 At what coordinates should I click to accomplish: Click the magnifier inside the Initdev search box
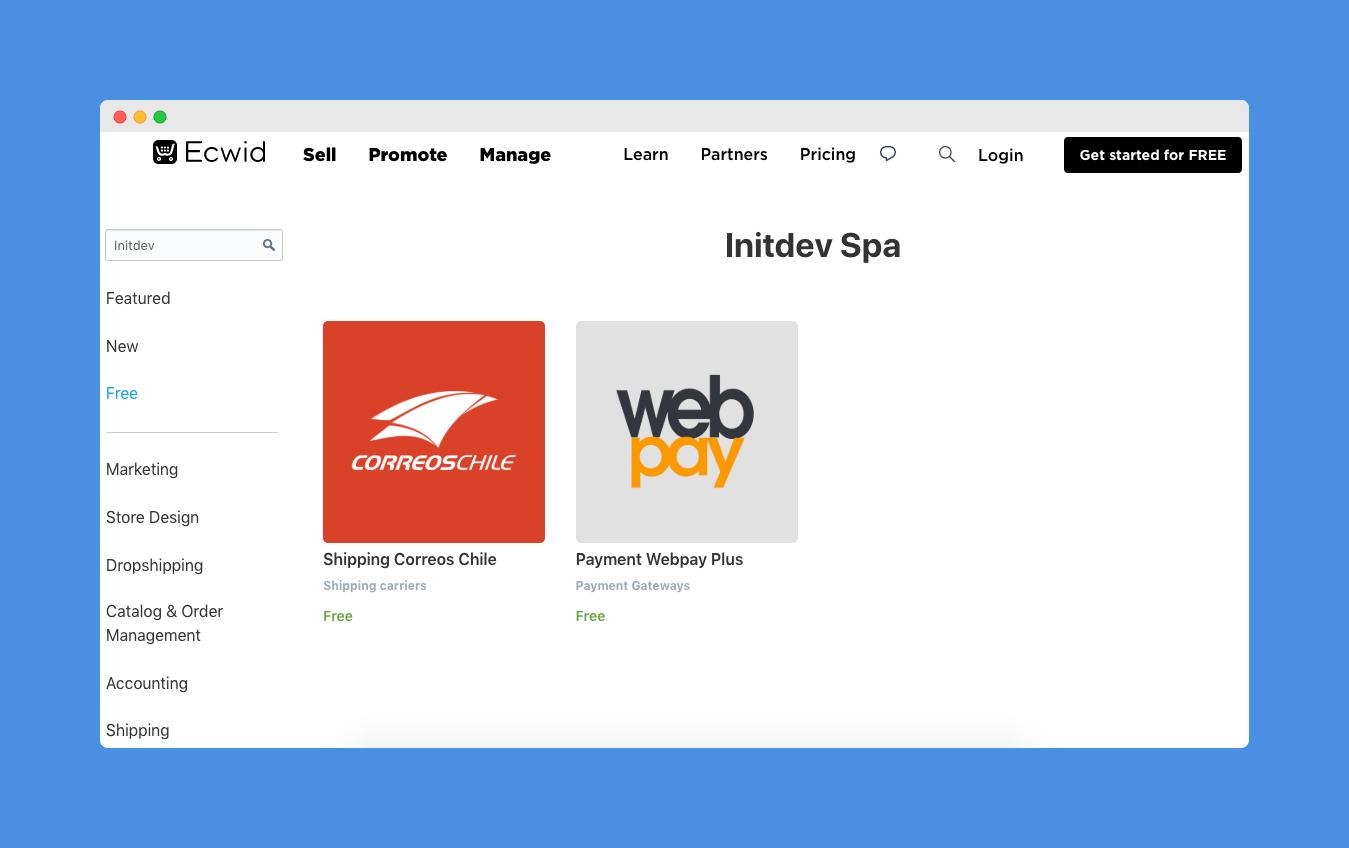coord(269,245)
